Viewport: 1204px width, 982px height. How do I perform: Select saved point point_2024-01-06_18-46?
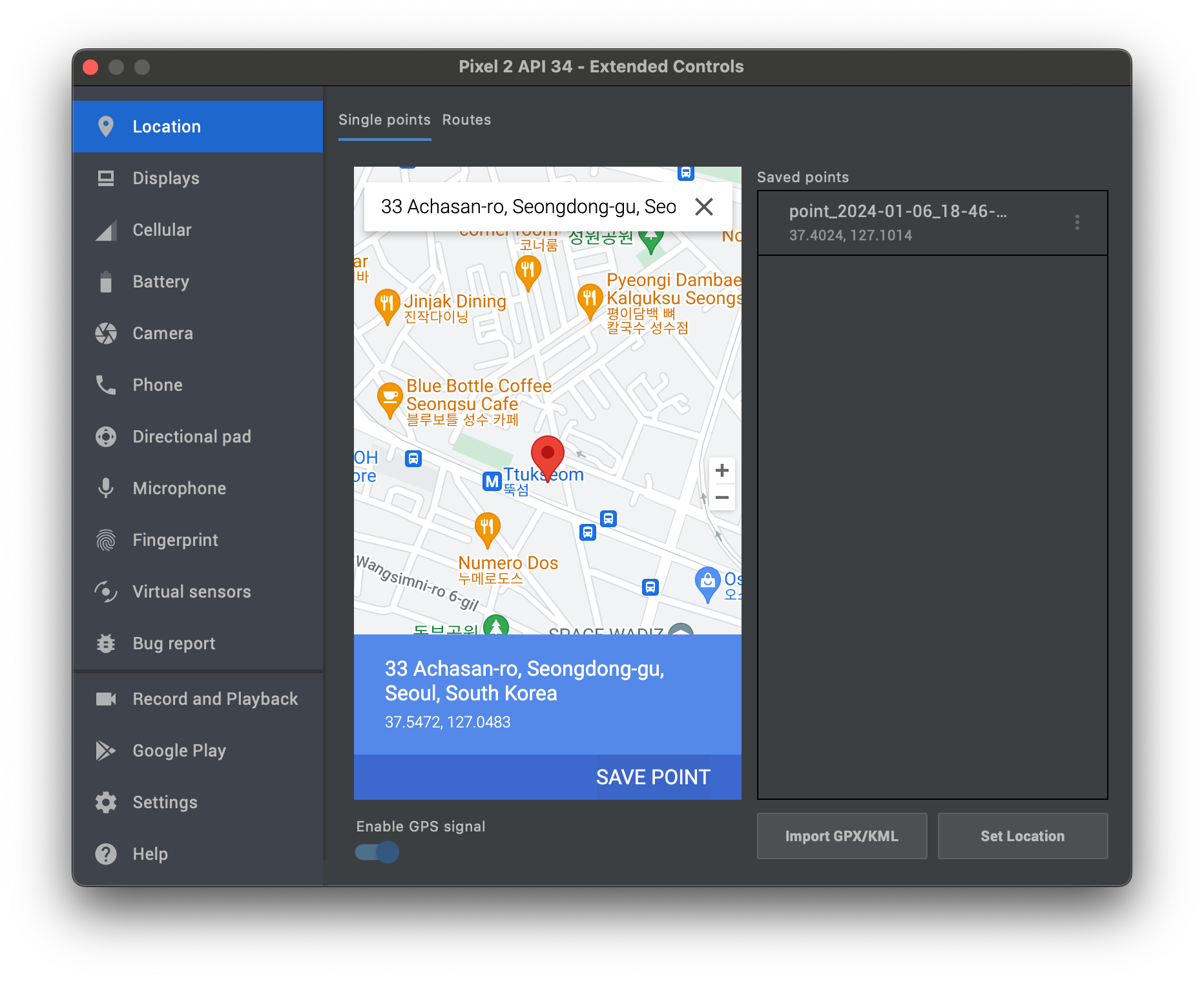click(933, 223)
